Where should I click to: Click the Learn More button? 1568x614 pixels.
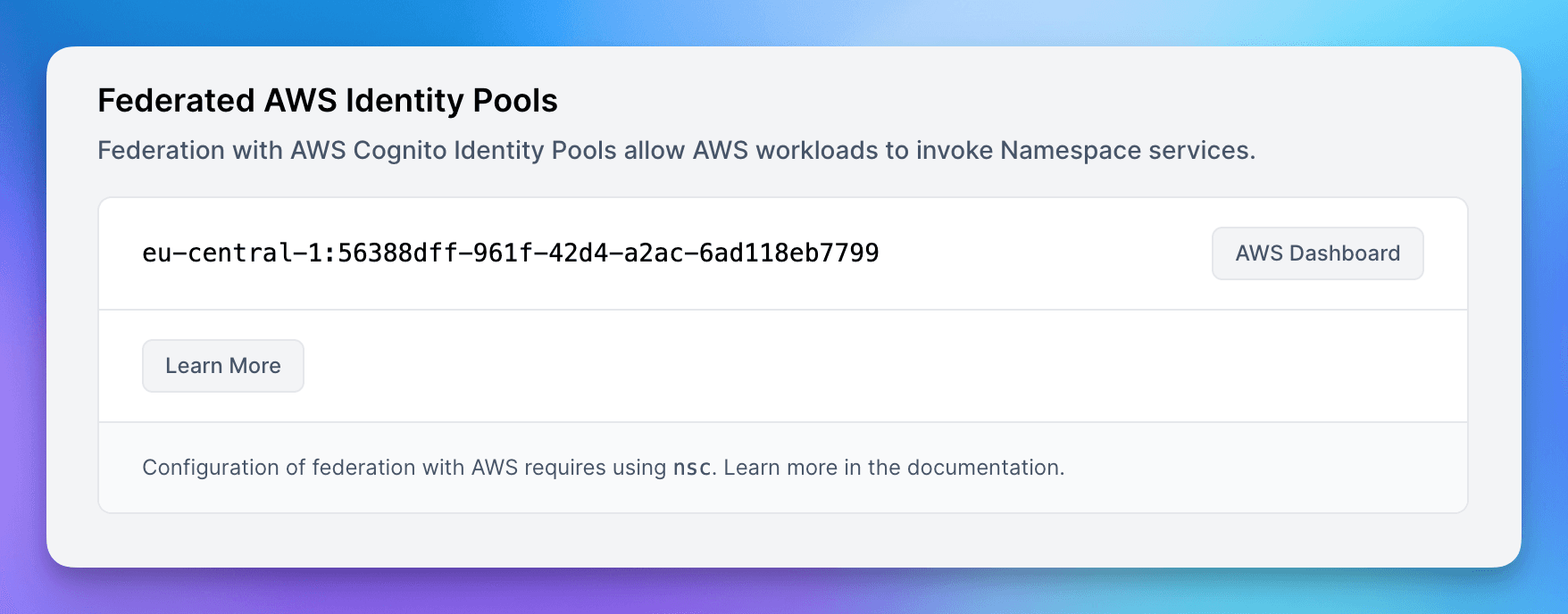[x=223, y=366]
